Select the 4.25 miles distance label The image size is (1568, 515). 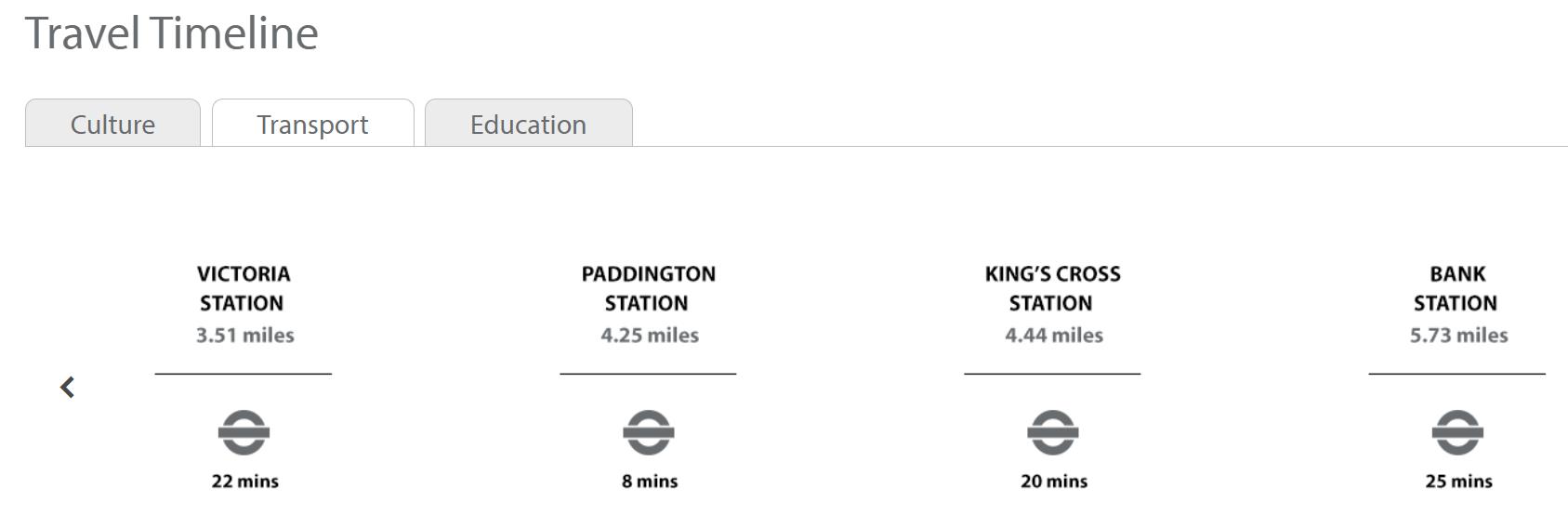coord(650,336)
